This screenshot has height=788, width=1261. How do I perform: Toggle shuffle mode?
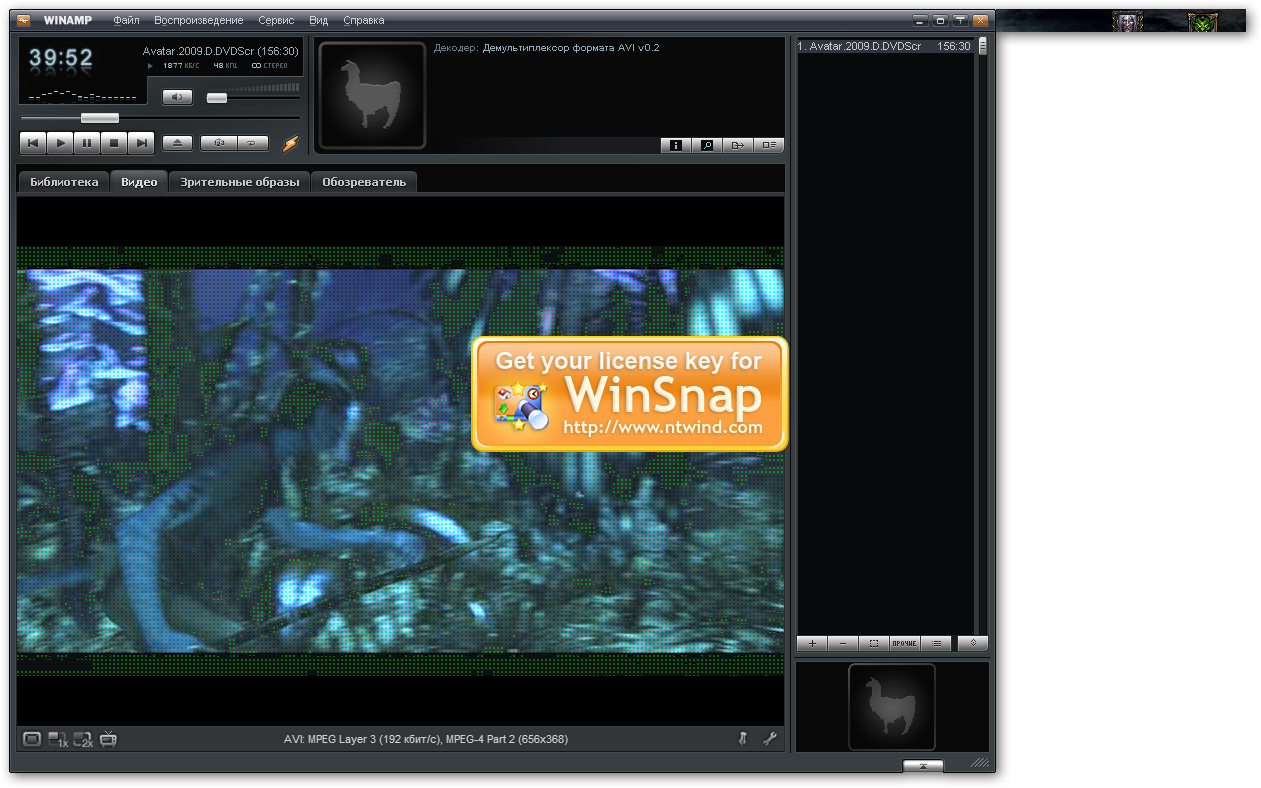point(218,143)
